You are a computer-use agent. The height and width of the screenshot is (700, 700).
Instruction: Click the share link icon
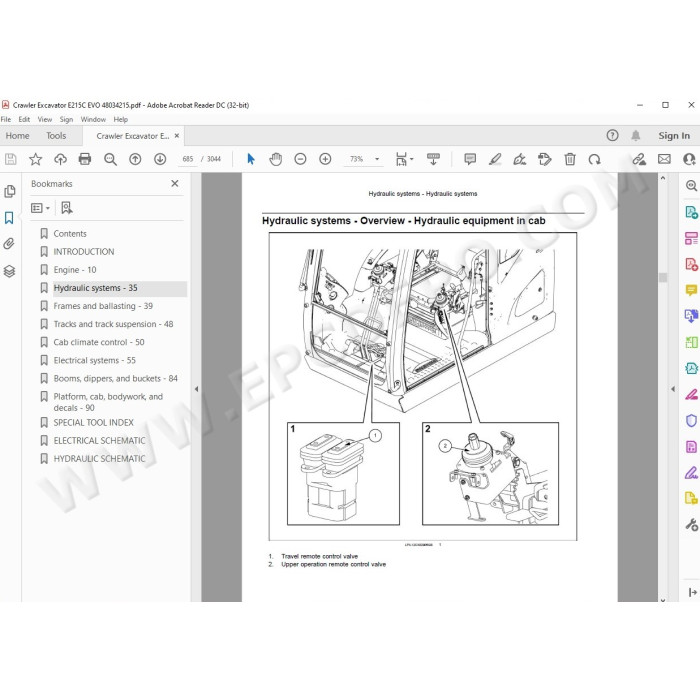pyautogui.click(x=639, y=159)
